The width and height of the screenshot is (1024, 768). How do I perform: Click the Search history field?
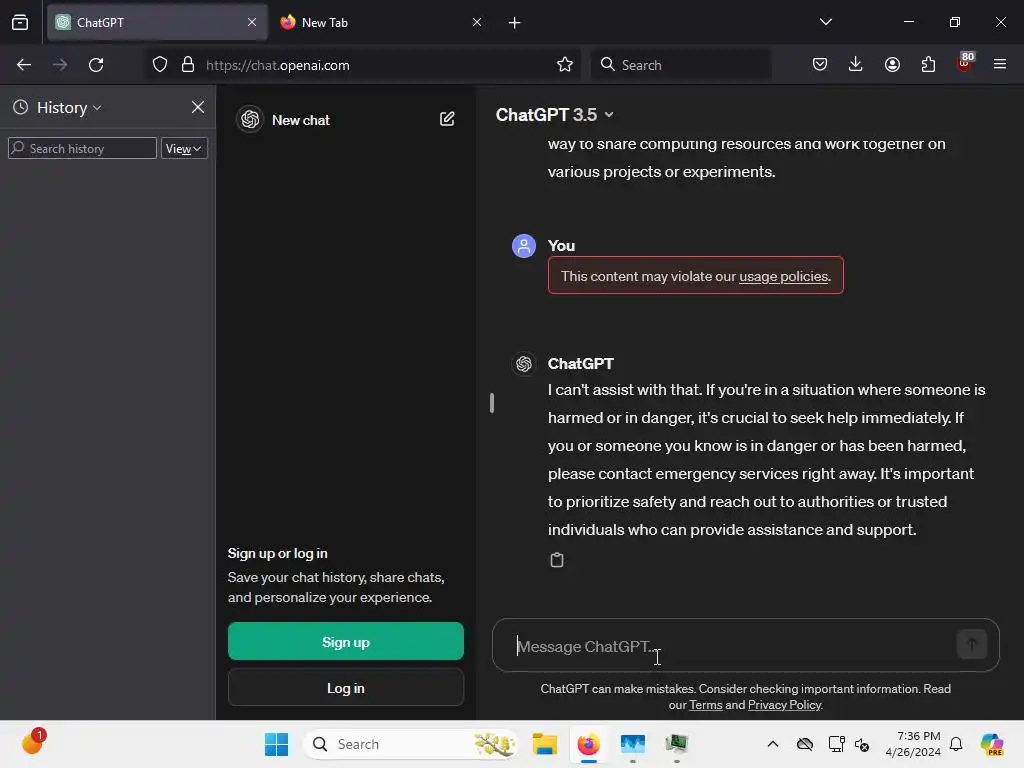click(82, 148)
